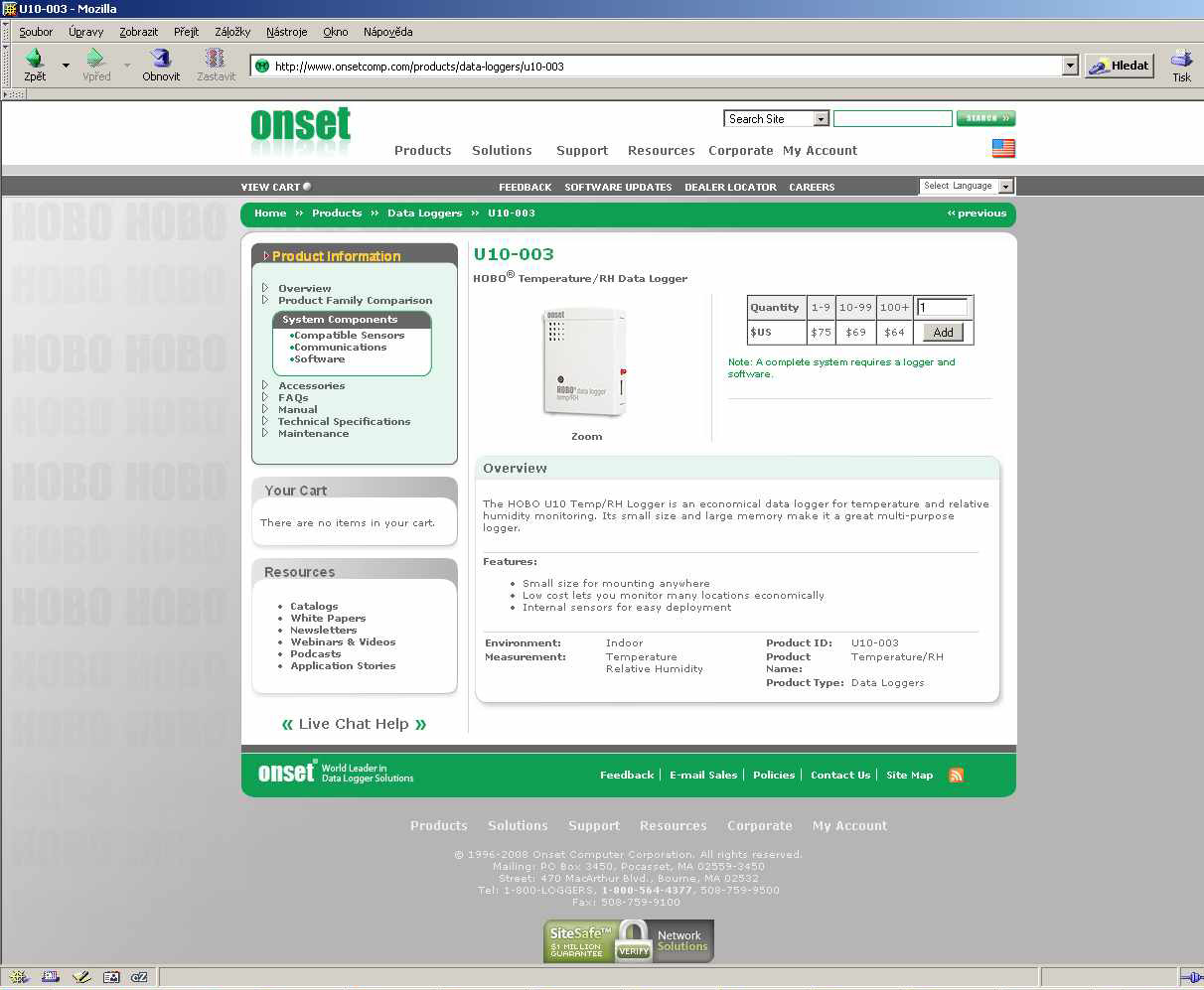Screen dimensions: 1204x990
Task: Open the Search Site dropdown
Action: point(821,119)
